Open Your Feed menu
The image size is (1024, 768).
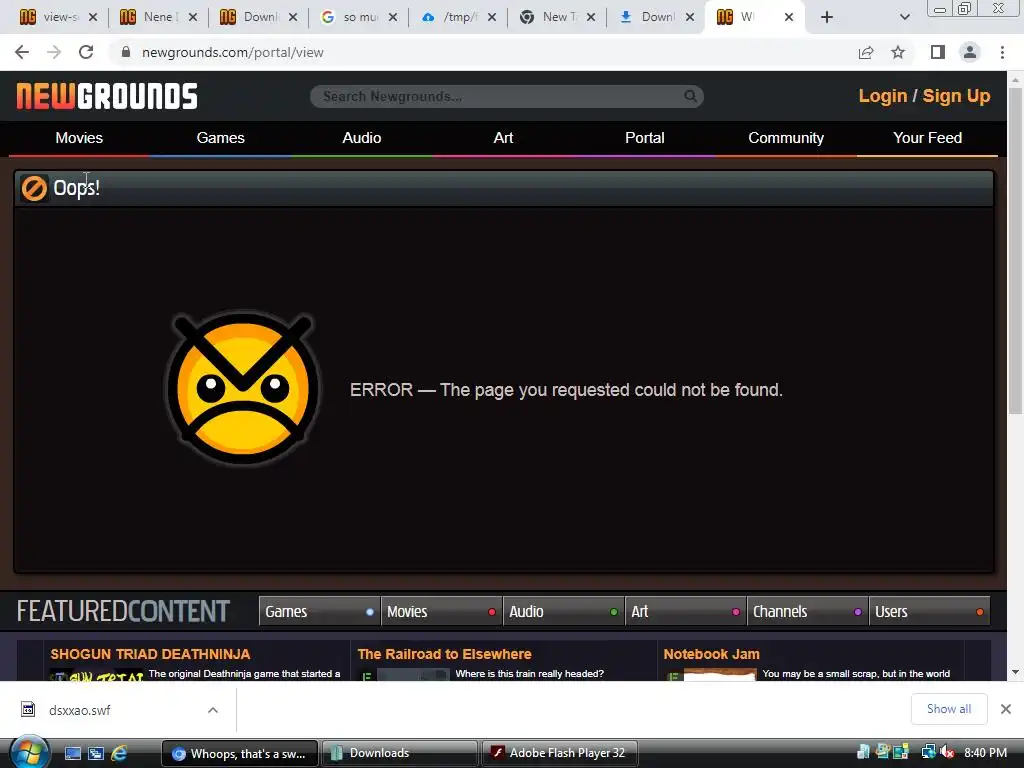coord(927,138)
